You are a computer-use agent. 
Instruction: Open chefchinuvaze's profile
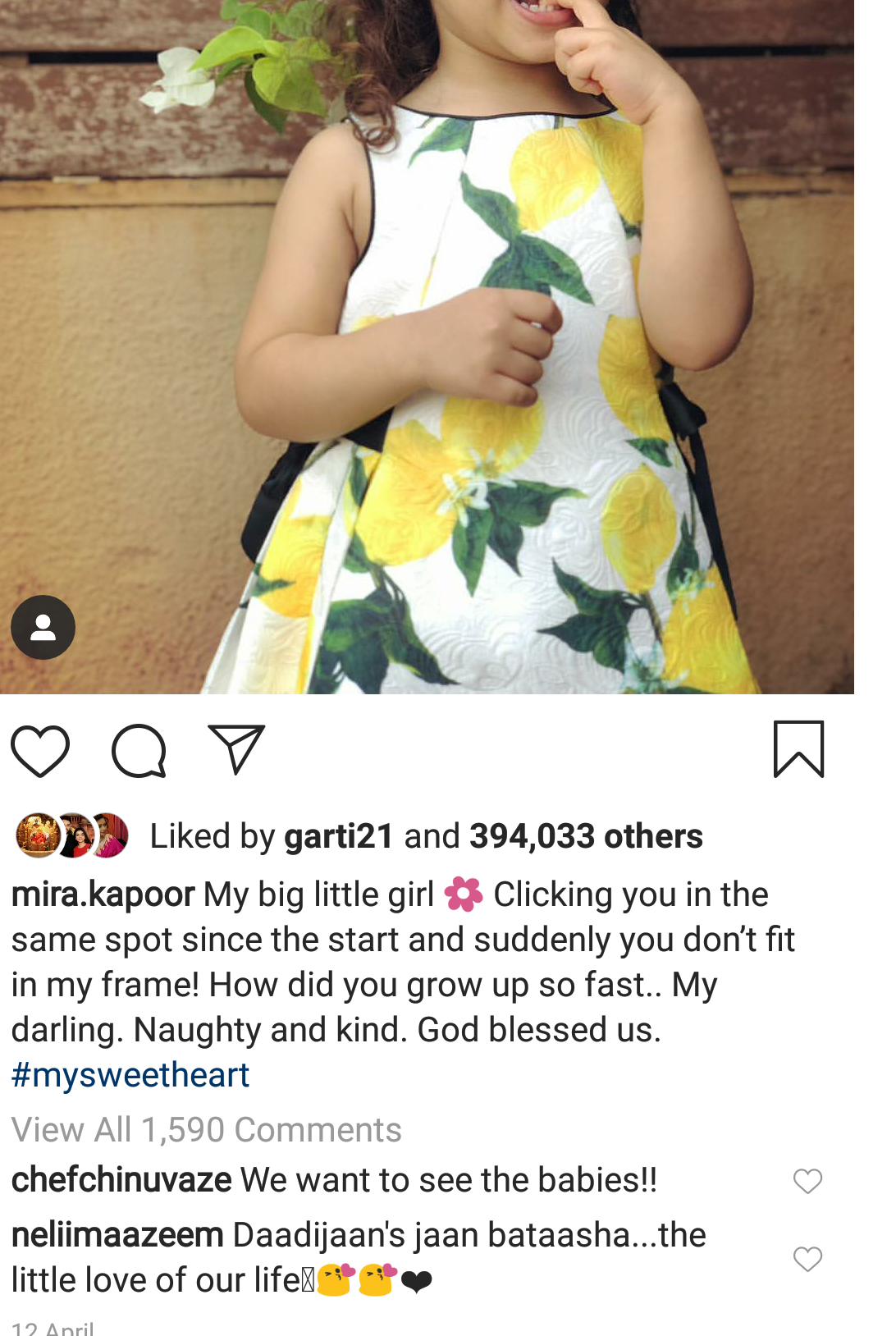121,1180
